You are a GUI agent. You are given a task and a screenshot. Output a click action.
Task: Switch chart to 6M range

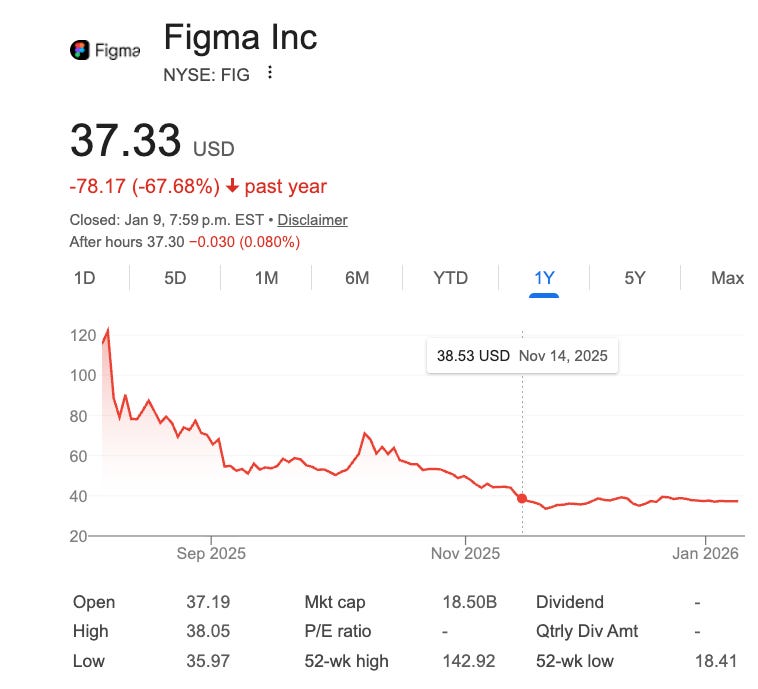pos(357,278)
